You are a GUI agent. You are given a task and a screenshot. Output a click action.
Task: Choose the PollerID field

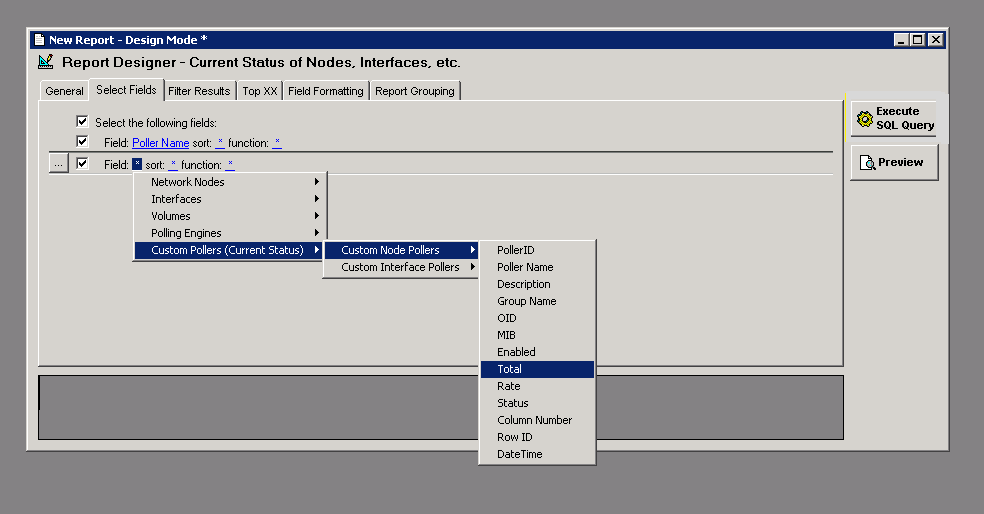coord(537,250)
